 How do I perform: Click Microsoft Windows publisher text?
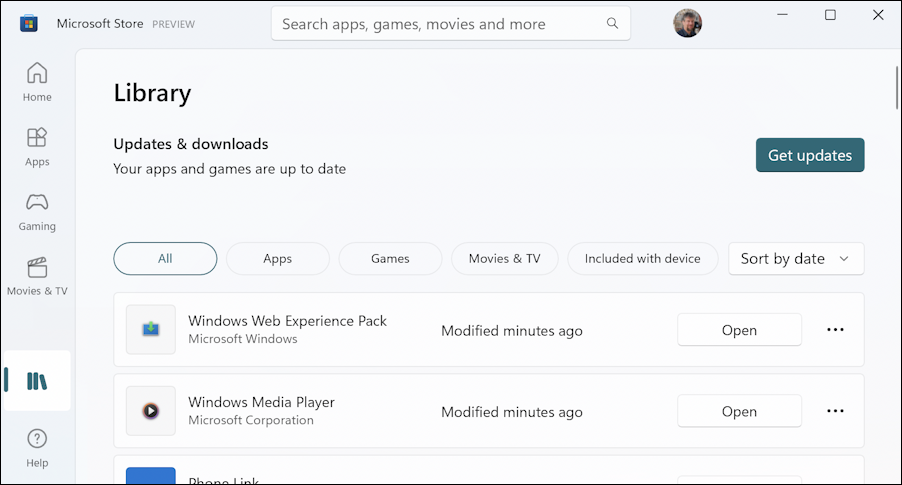pyautogui.click(x=243, y=339)
